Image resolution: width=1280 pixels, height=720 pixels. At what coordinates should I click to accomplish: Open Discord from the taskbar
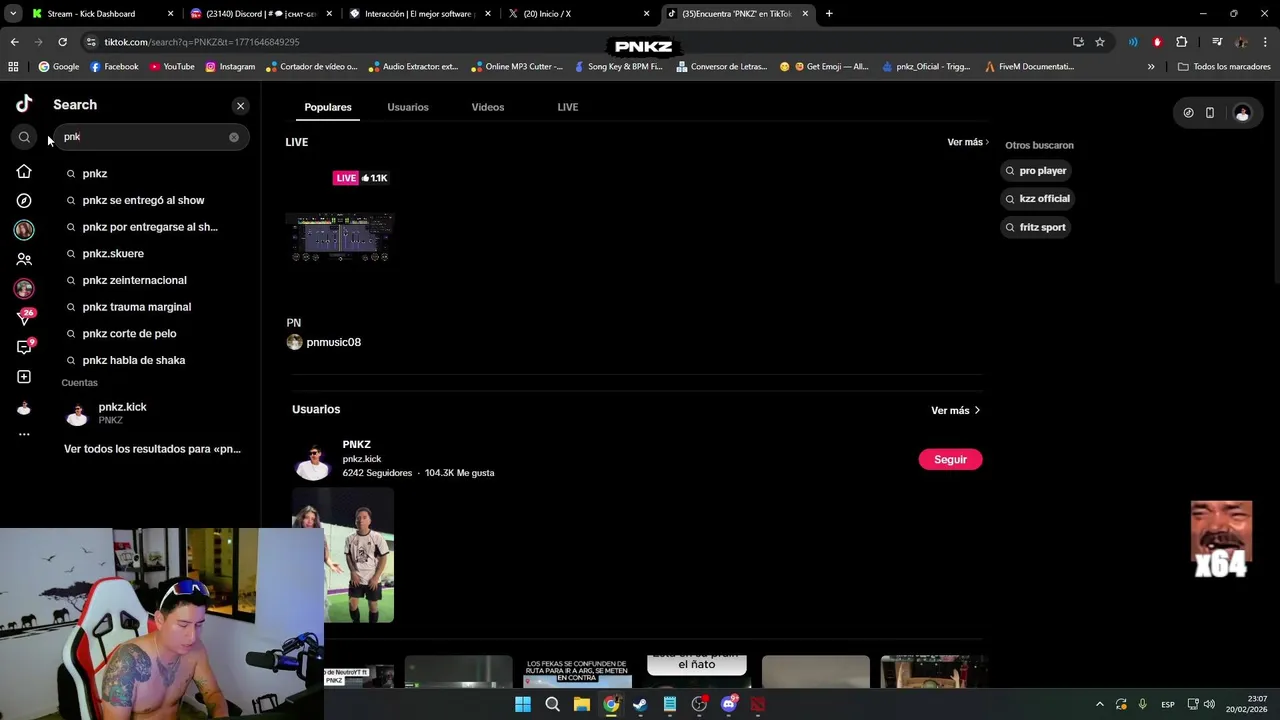point(729,704)
